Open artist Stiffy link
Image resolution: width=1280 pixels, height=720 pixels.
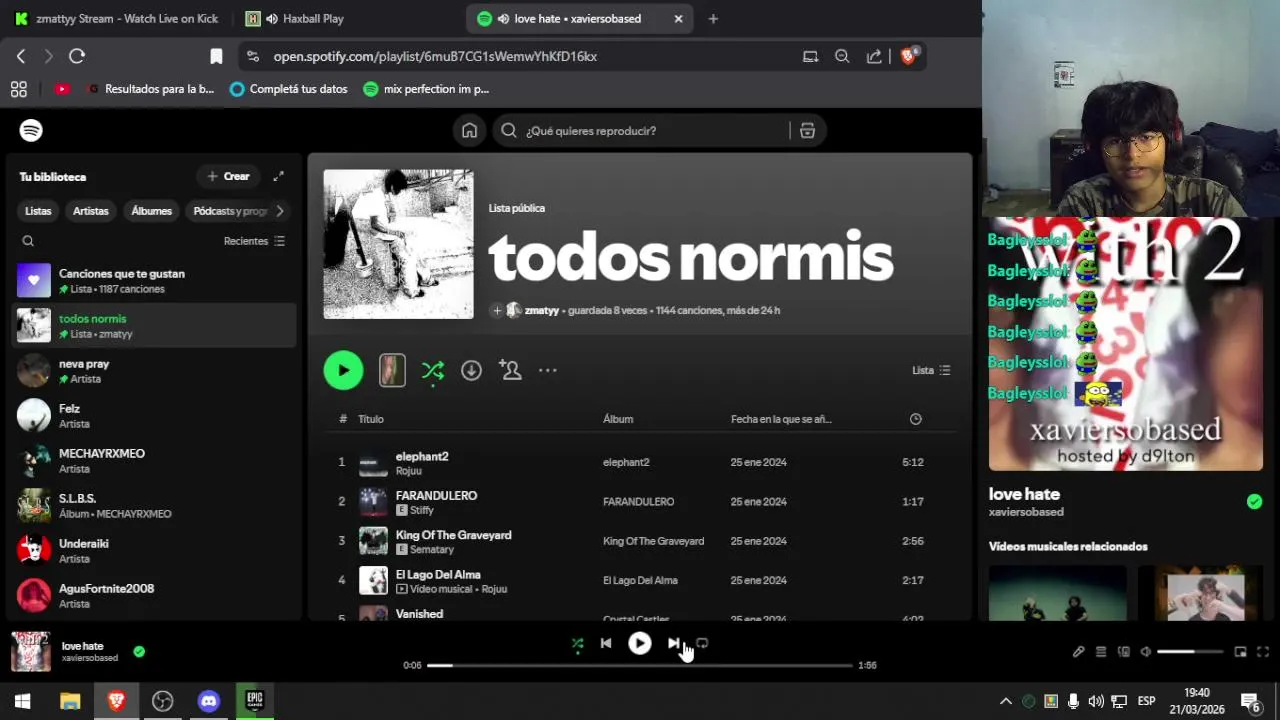[421, 510]
